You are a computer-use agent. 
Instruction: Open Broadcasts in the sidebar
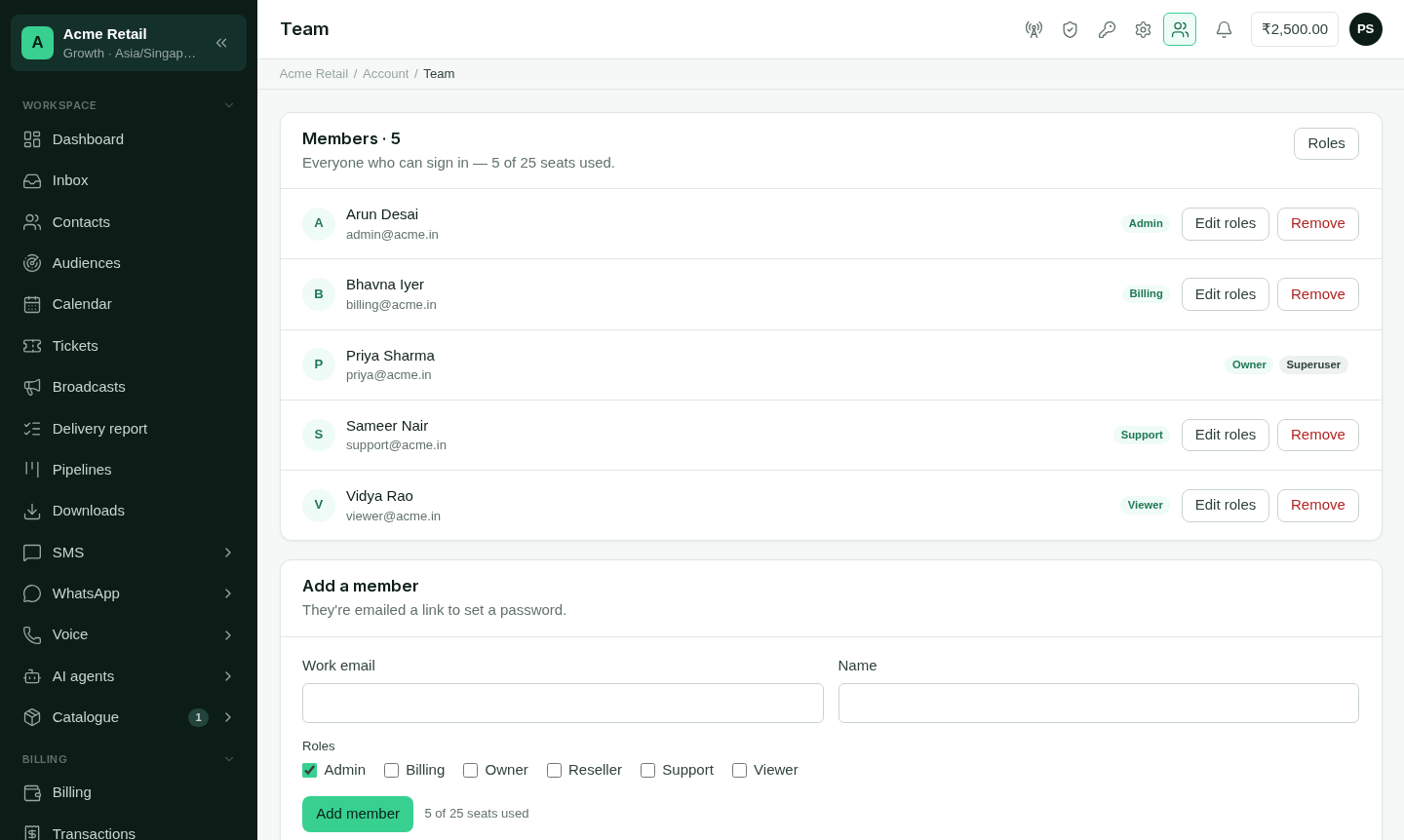(x=129, y=387)
